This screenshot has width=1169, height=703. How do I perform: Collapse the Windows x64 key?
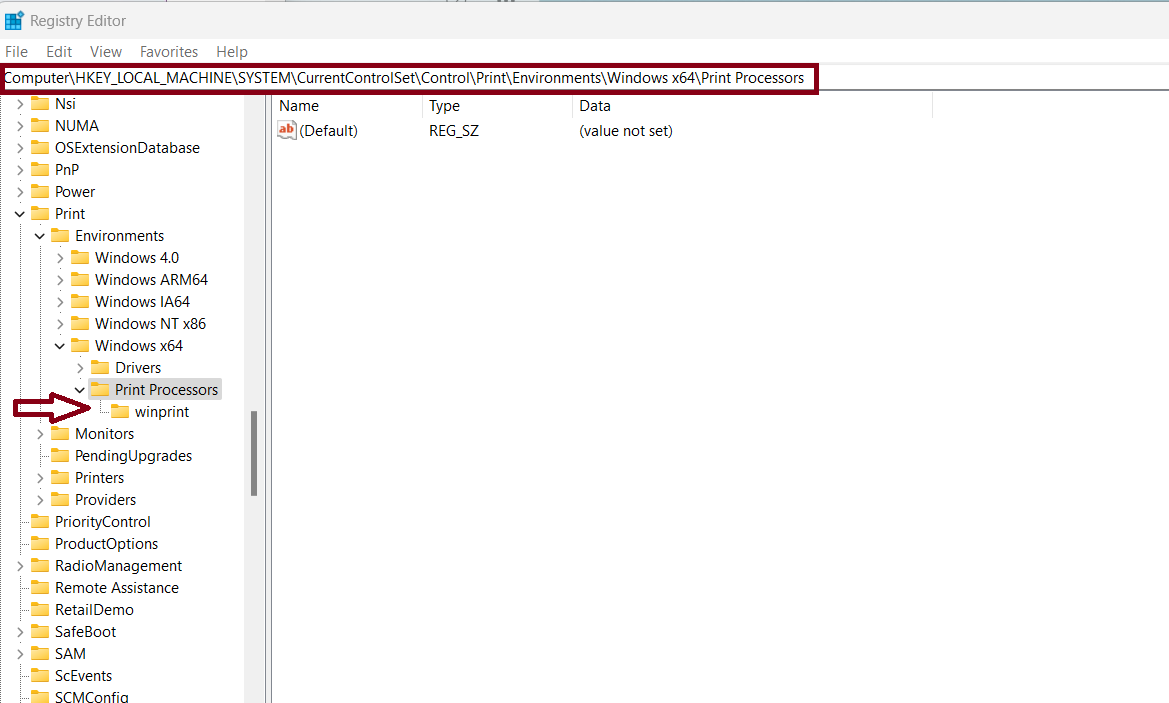coord(60,346)
